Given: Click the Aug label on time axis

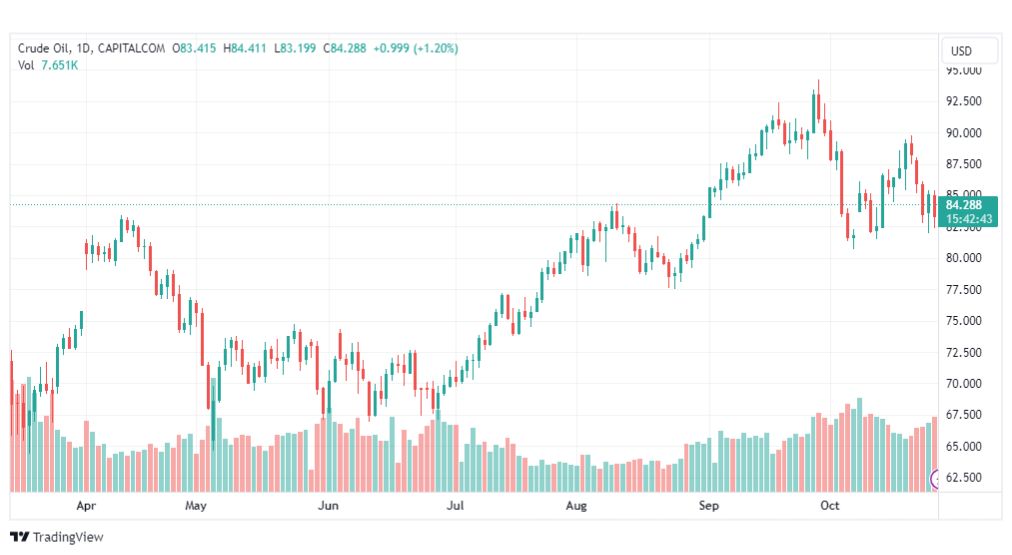Looking at the screenshot, I should click(x=576, y=506).
